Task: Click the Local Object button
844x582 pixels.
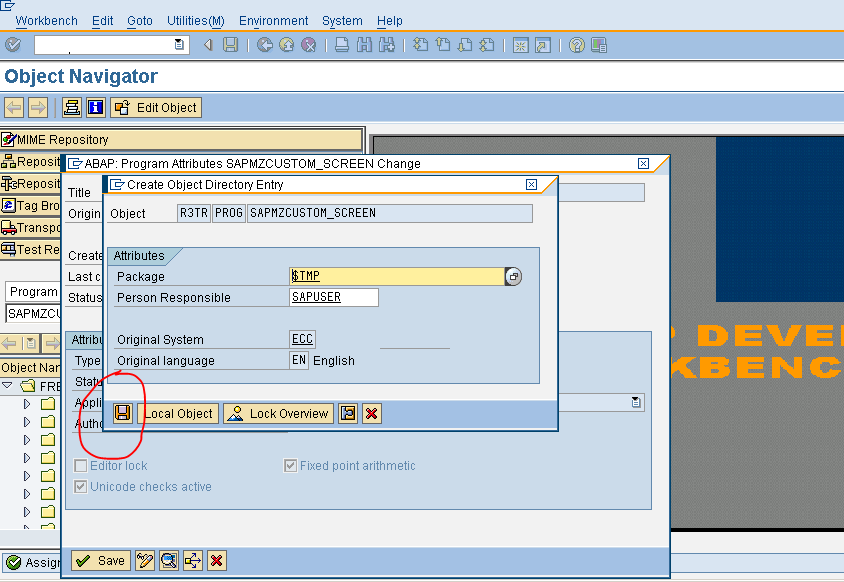Action: pyautogui.click(x=178, y=413)
